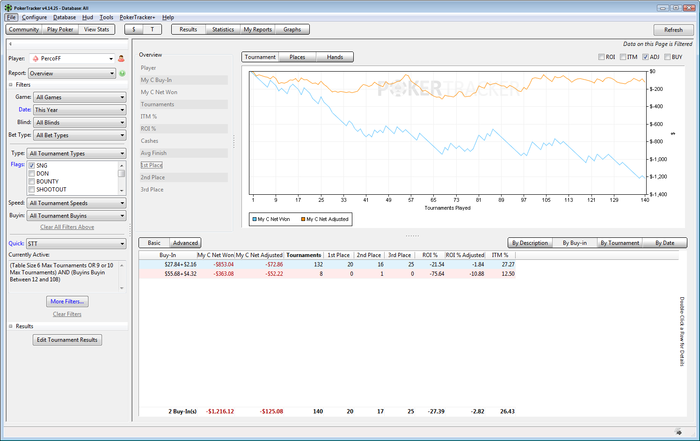Viewport: 700px width, 441px height.
Task: Switch to the Play Poker tab
Action: pyautogui.click(x=60, y=29)
